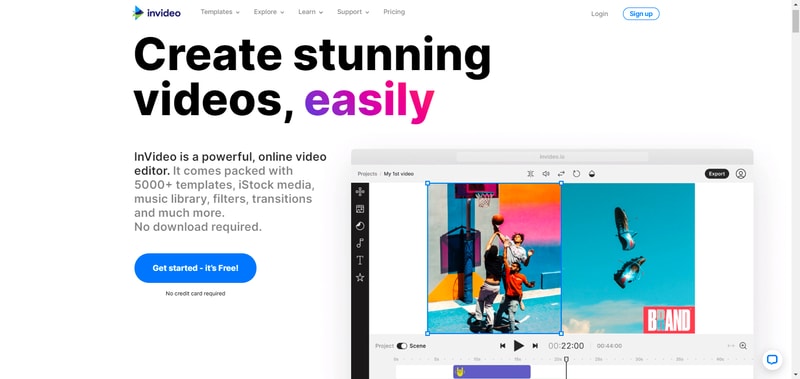The height and width of the screenshot is (379, 800).
Task: Expand the Learn dropdown menu
Action: click(x=311, y=12)
